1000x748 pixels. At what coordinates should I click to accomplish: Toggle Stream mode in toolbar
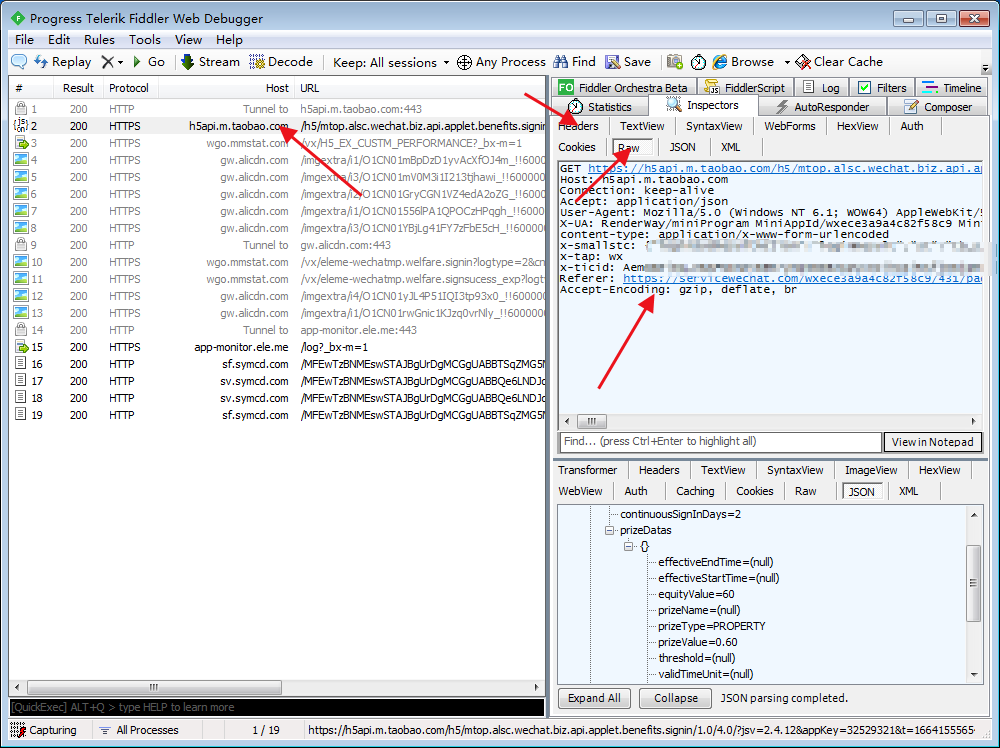210,62
